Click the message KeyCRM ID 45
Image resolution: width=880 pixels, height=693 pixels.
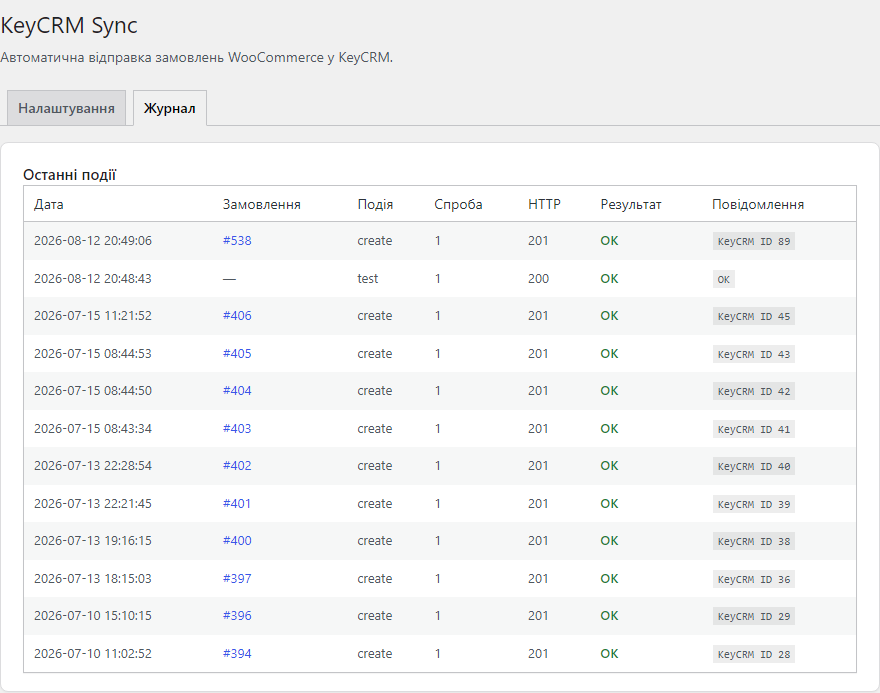coord(754,316)
